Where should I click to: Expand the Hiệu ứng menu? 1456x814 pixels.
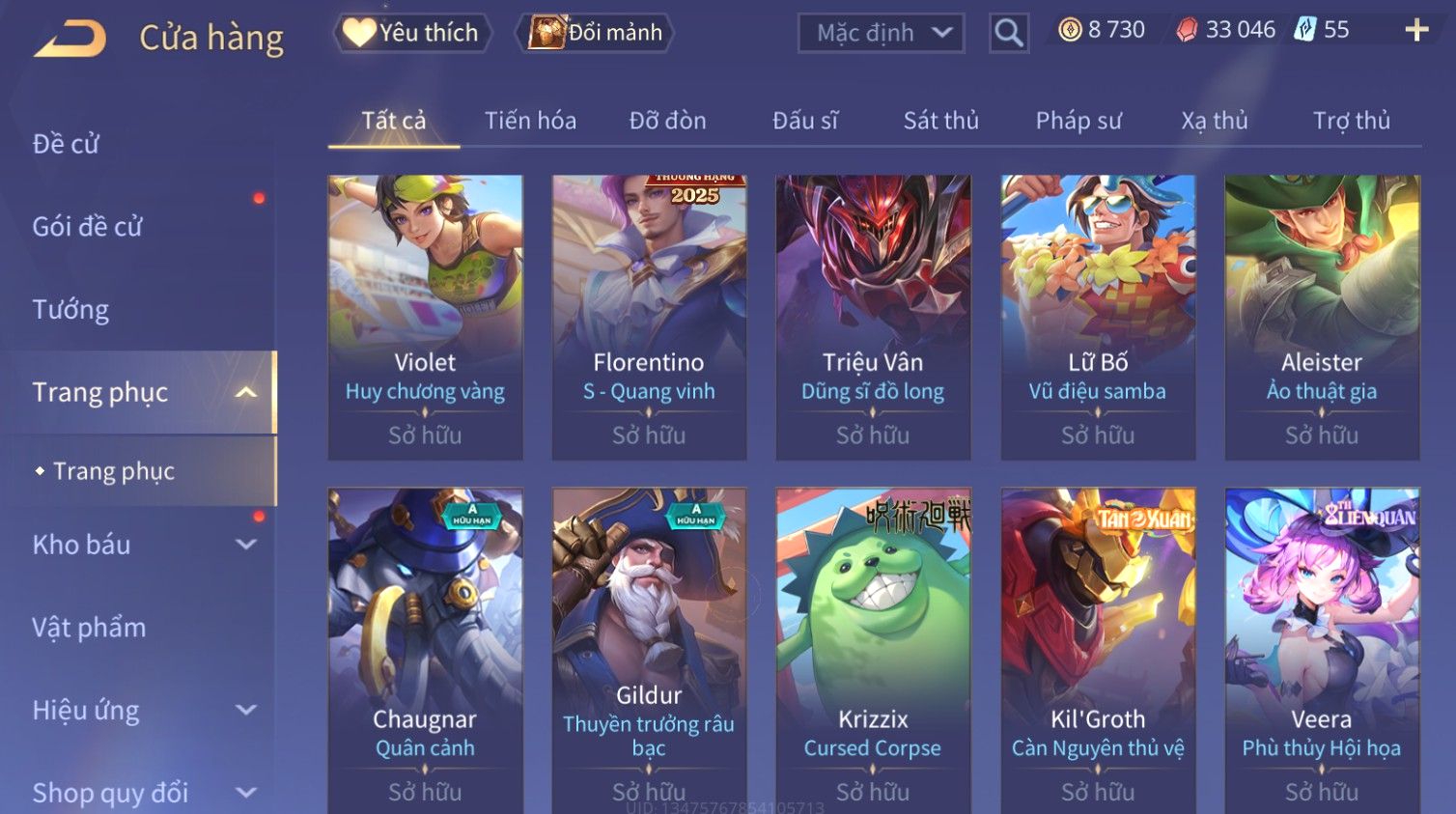tap(143, 711)
